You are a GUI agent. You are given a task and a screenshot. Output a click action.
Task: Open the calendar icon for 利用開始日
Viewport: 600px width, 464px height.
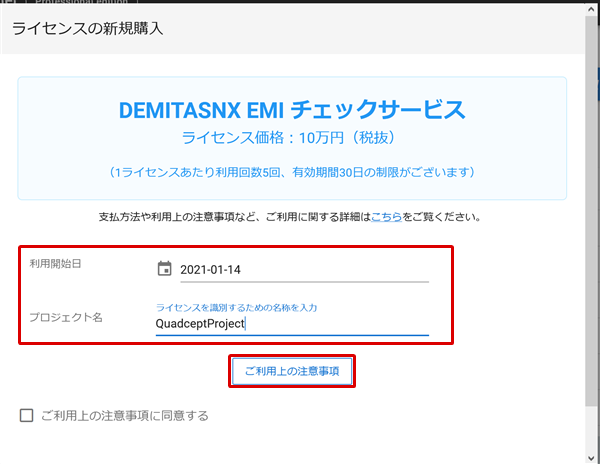pos(165,269)
